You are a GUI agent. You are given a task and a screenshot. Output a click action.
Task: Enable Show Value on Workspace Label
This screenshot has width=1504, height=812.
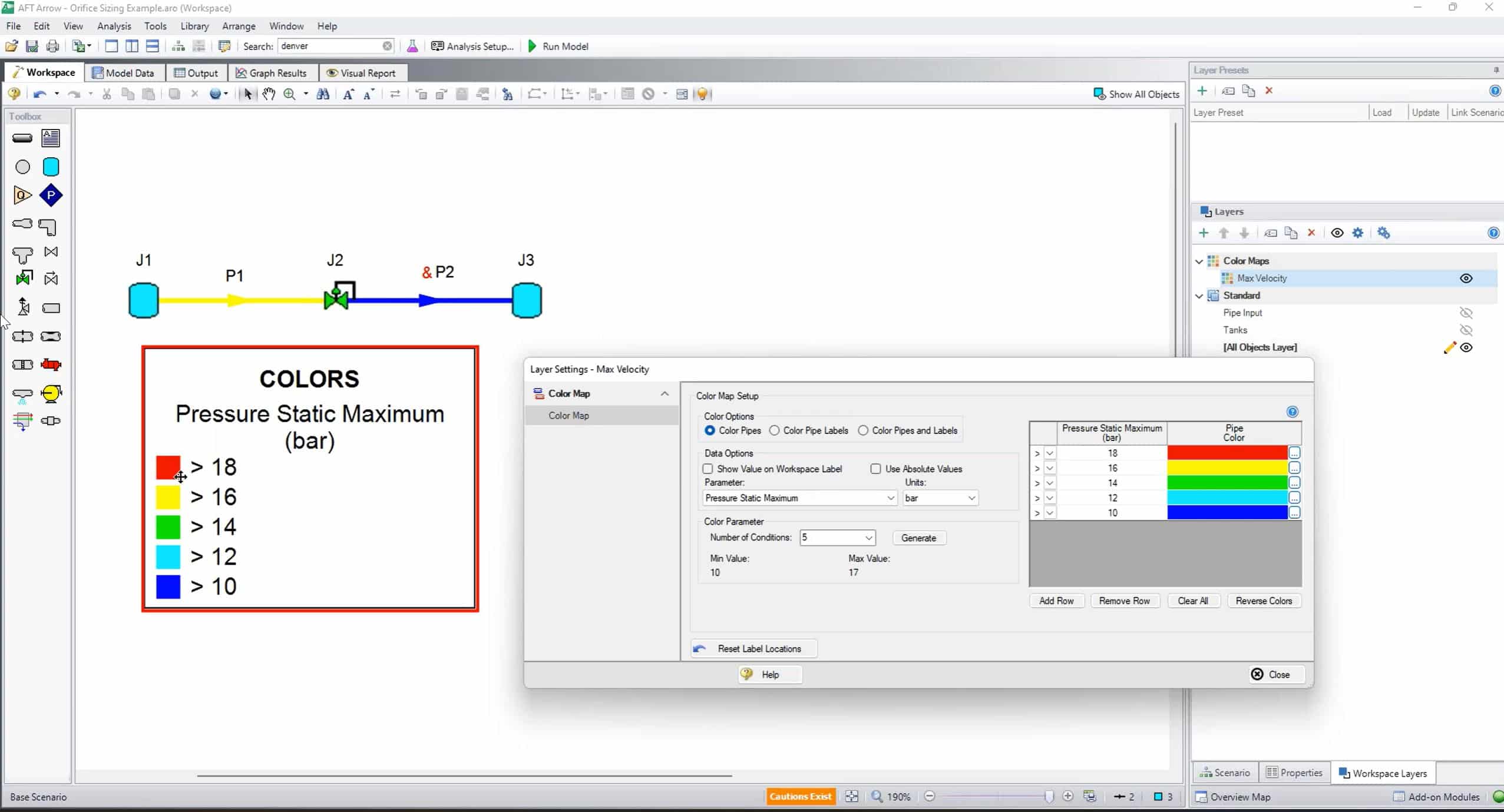[x=708, y=469]
